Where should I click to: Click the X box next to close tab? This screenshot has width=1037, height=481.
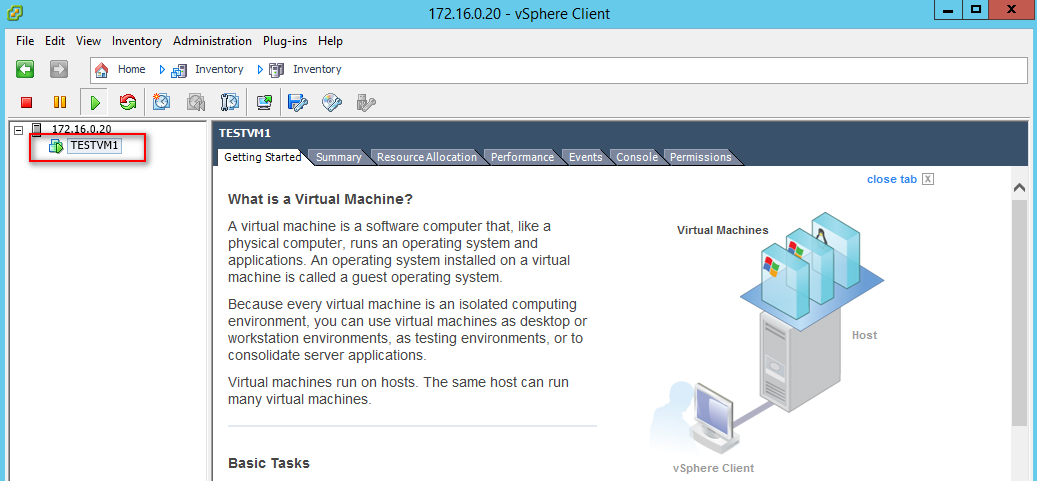[x=928, y=179]
